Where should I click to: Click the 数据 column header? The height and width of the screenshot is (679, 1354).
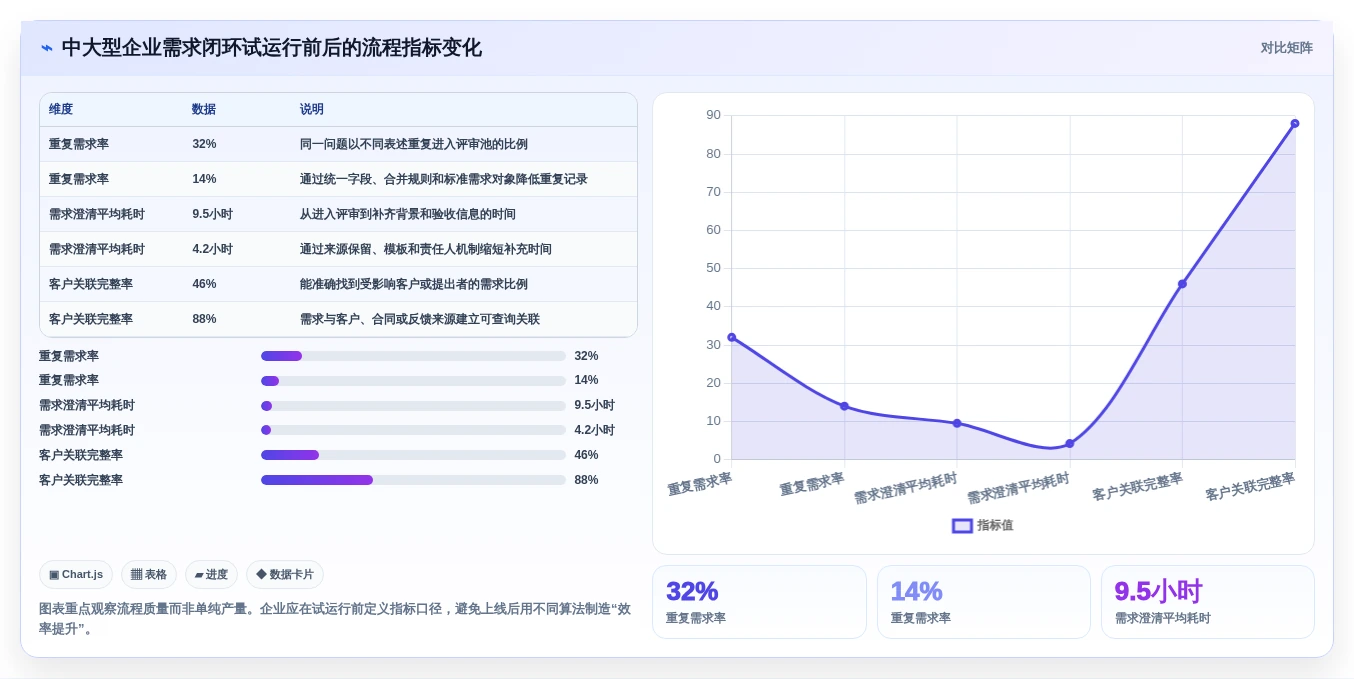coord(204,109)
